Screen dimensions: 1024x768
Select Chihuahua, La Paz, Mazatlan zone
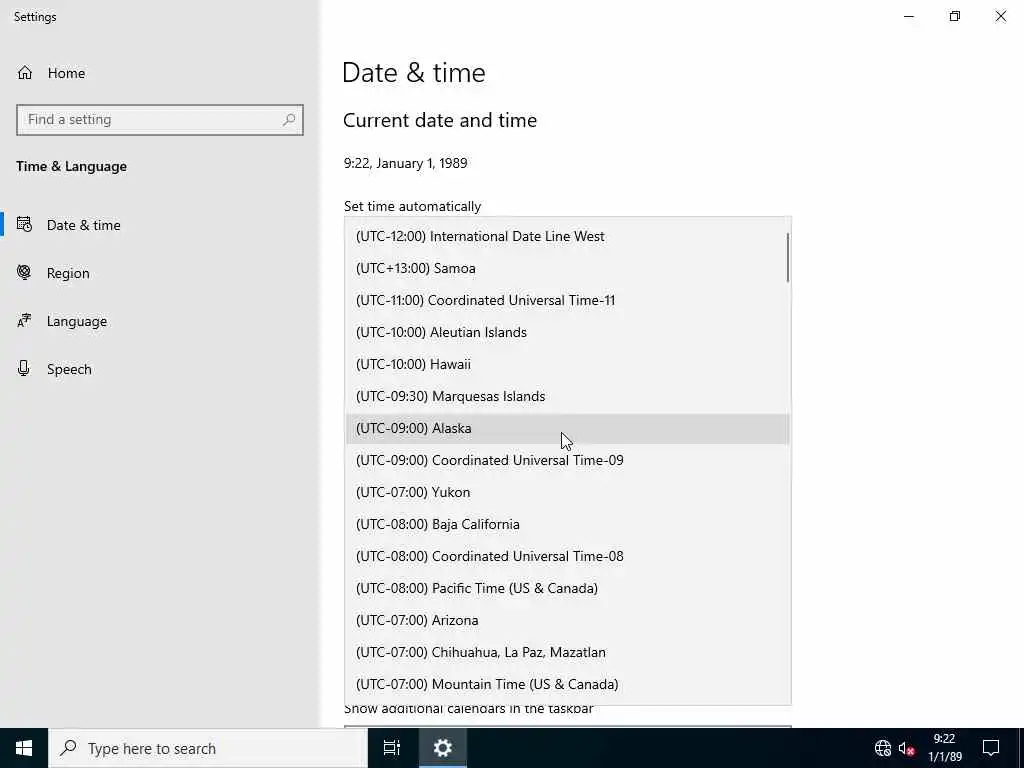pyautogui.click(x=568, y=652)
